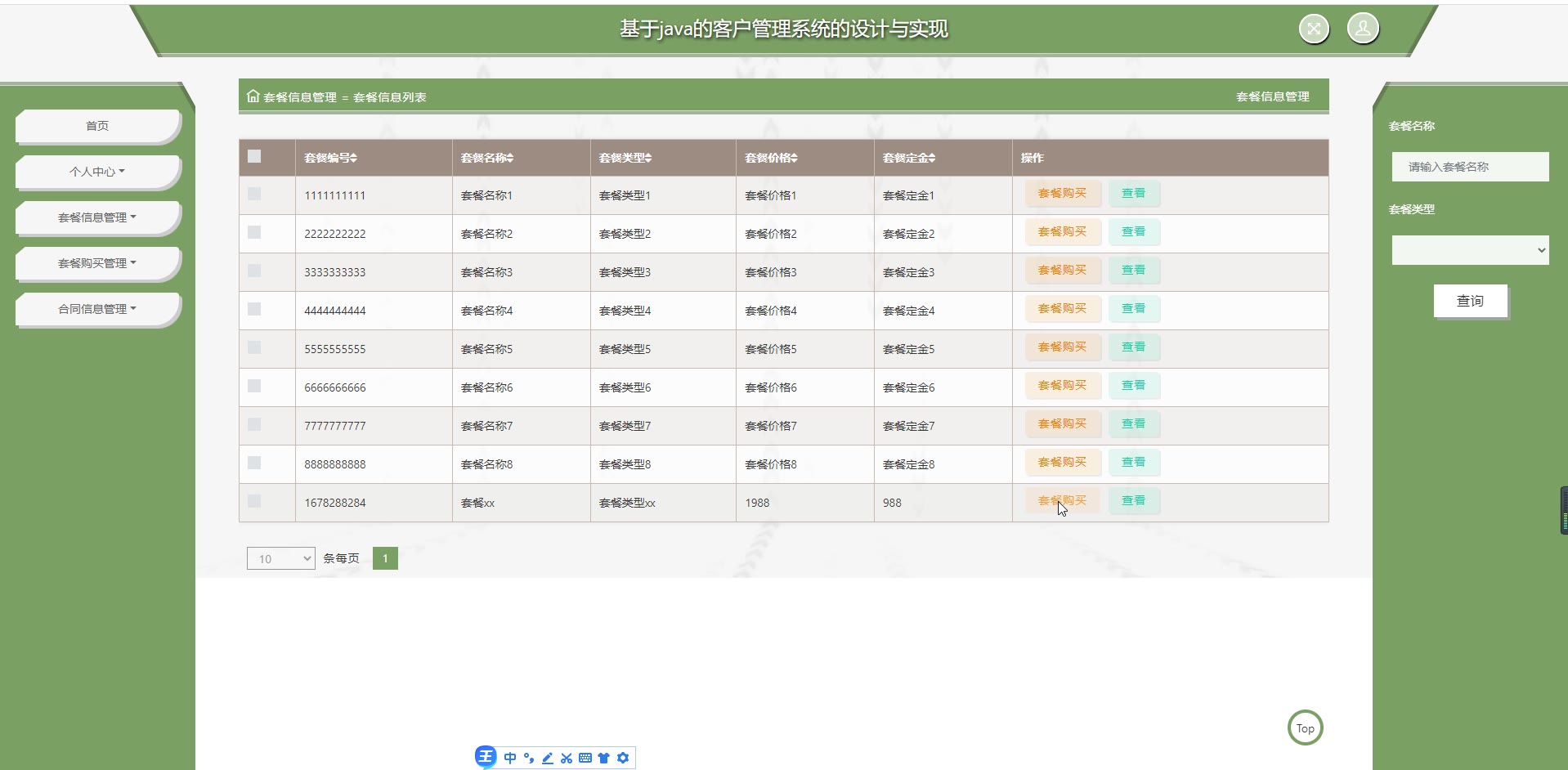Open the IME settings gear icon
This screenshot has width=1568, height=770.
click(x=623, y=758)
